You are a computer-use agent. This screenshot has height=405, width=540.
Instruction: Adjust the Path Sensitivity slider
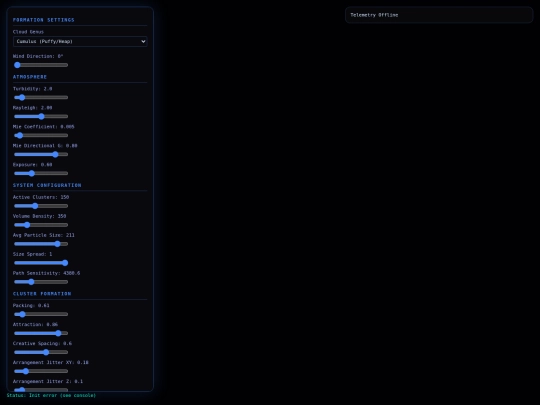41,282
